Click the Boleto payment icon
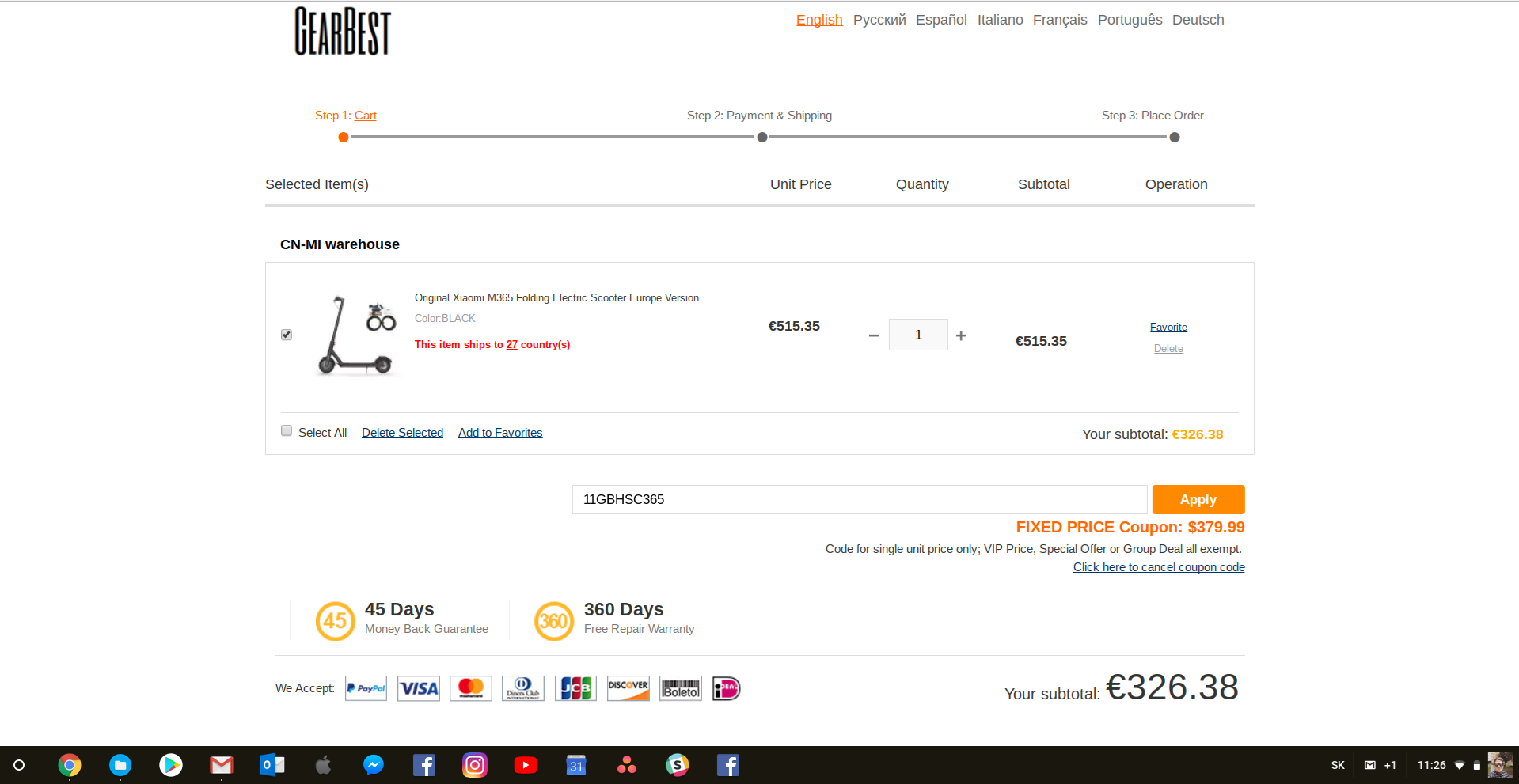The width and height of the screenshot is (1519, 784). [x=681, y=688]
